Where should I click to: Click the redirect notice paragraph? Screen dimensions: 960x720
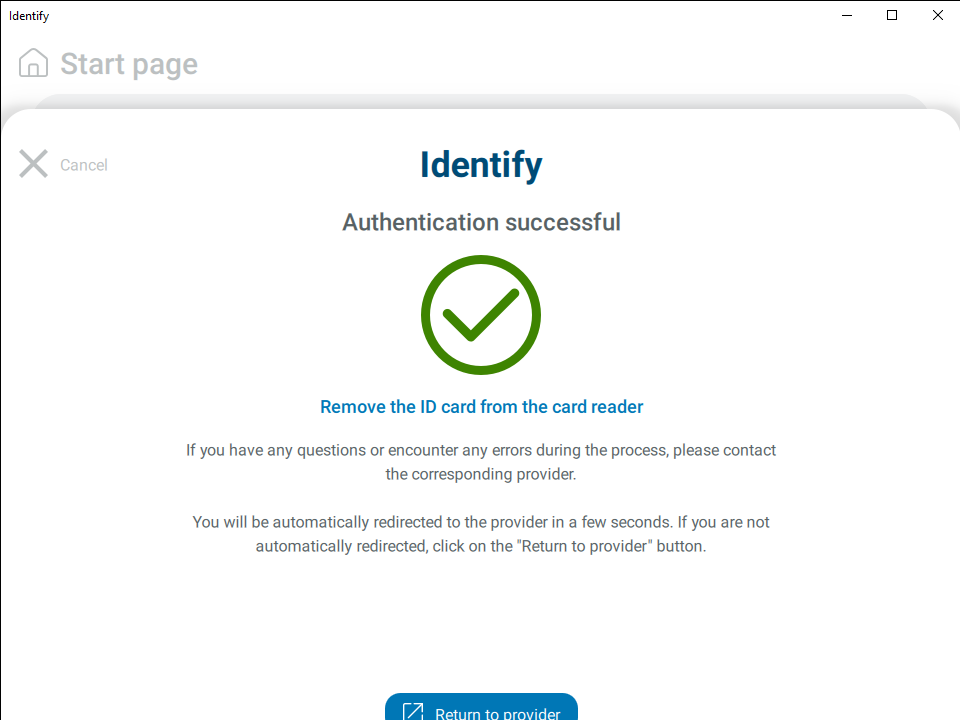[x=480, y=533]
